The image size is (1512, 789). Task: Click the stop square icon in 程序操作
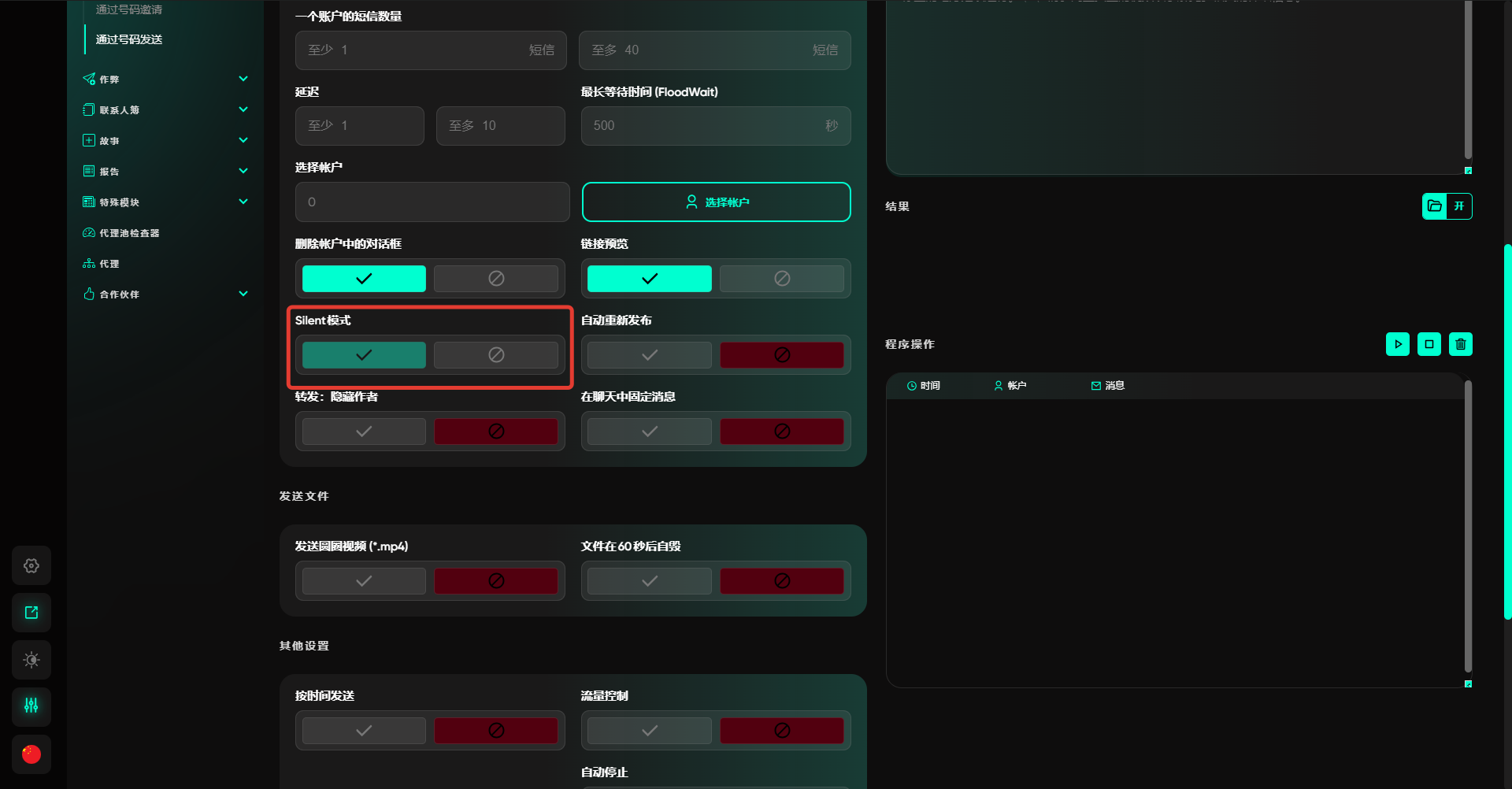pyautogui.click(x=1429, y=344)
